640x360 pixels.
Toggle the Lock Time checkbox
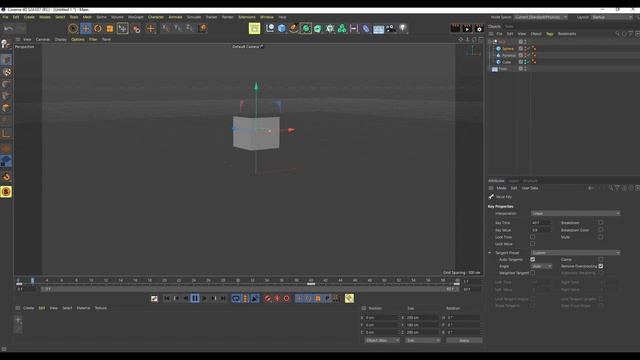[532, 237]
